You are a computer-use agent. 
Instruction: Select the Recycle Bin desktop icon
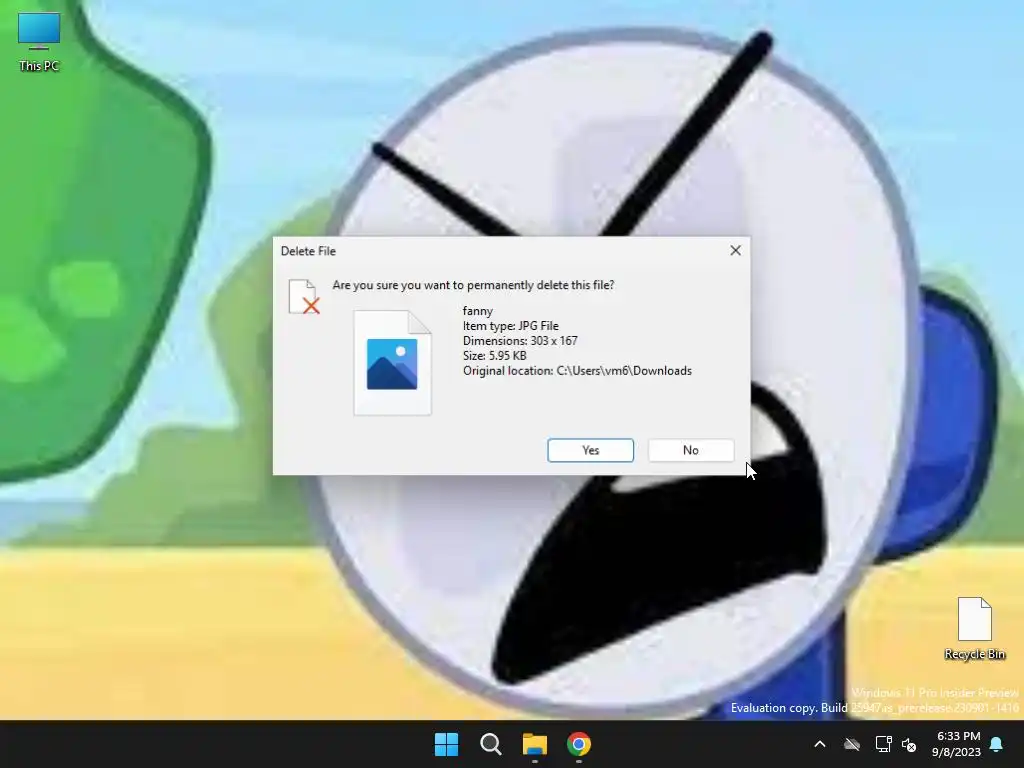(974, 628)
